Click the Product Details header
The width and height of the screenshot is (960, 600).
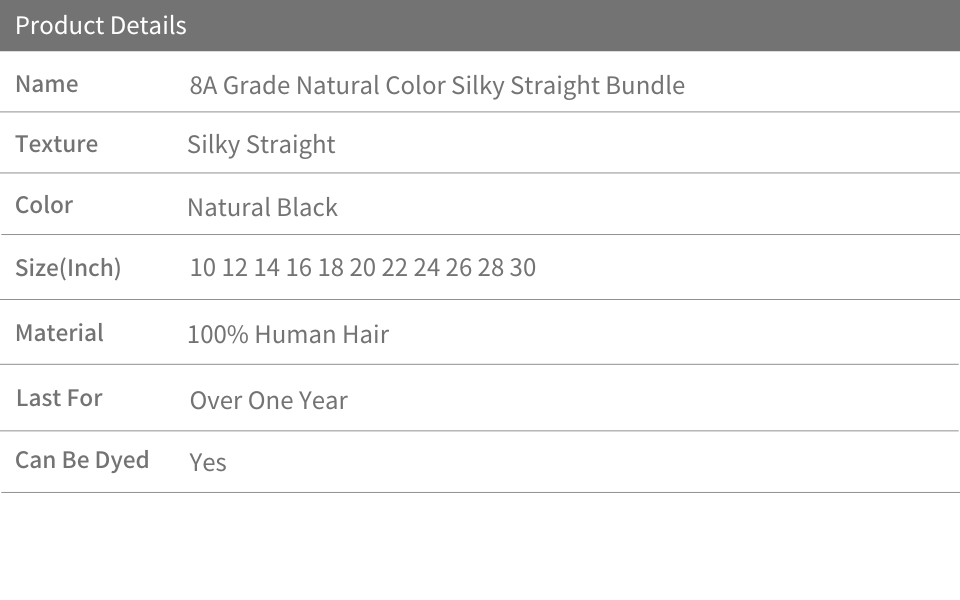click(x=101, y=26)
